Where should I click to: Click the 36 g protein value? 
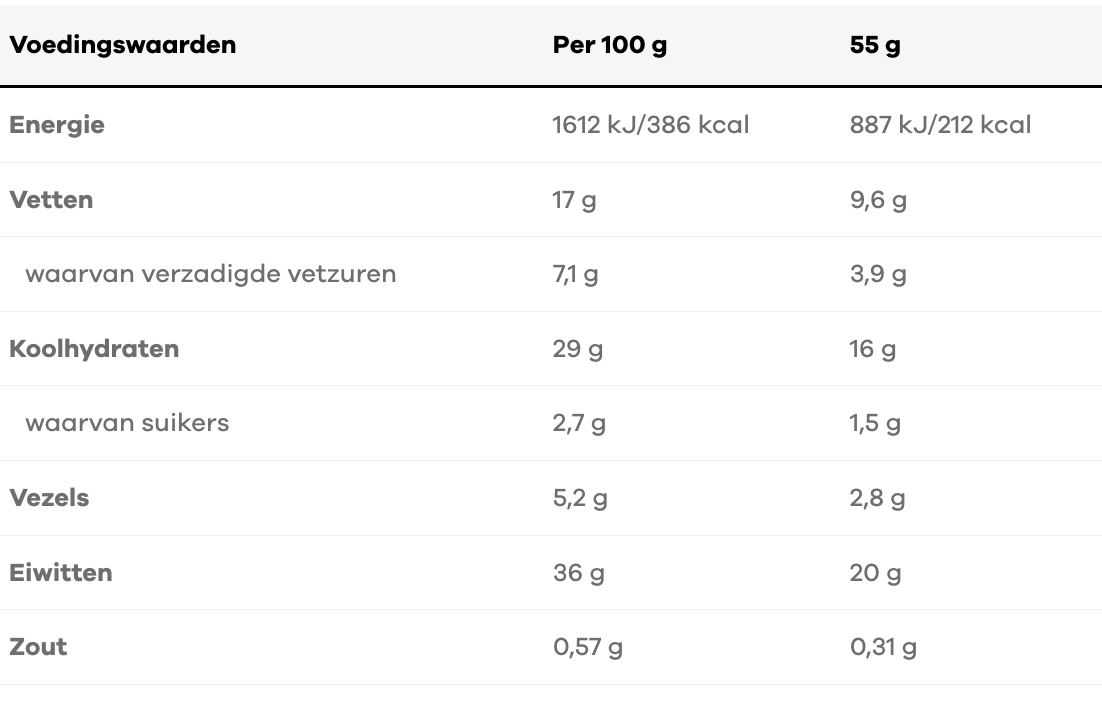[578, 573]
